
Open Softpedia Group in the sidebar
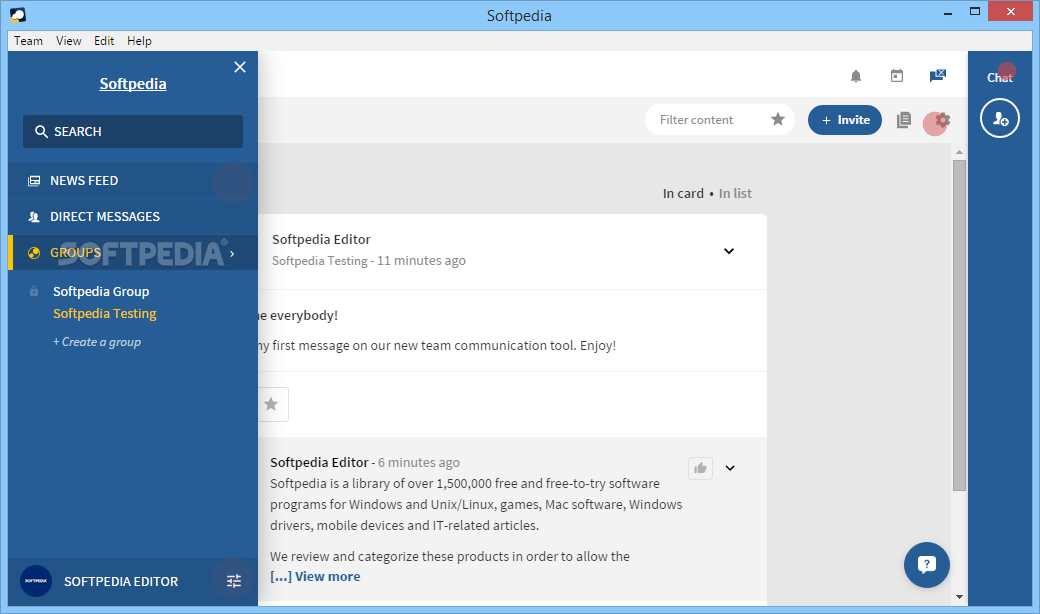tap(101, 291)
